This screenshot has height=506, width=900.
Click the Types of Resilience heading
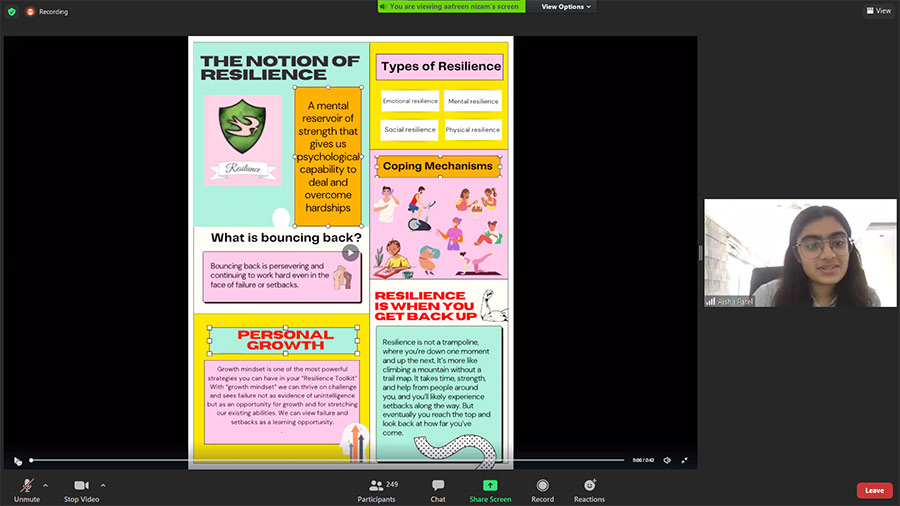(x=440, y=67)
